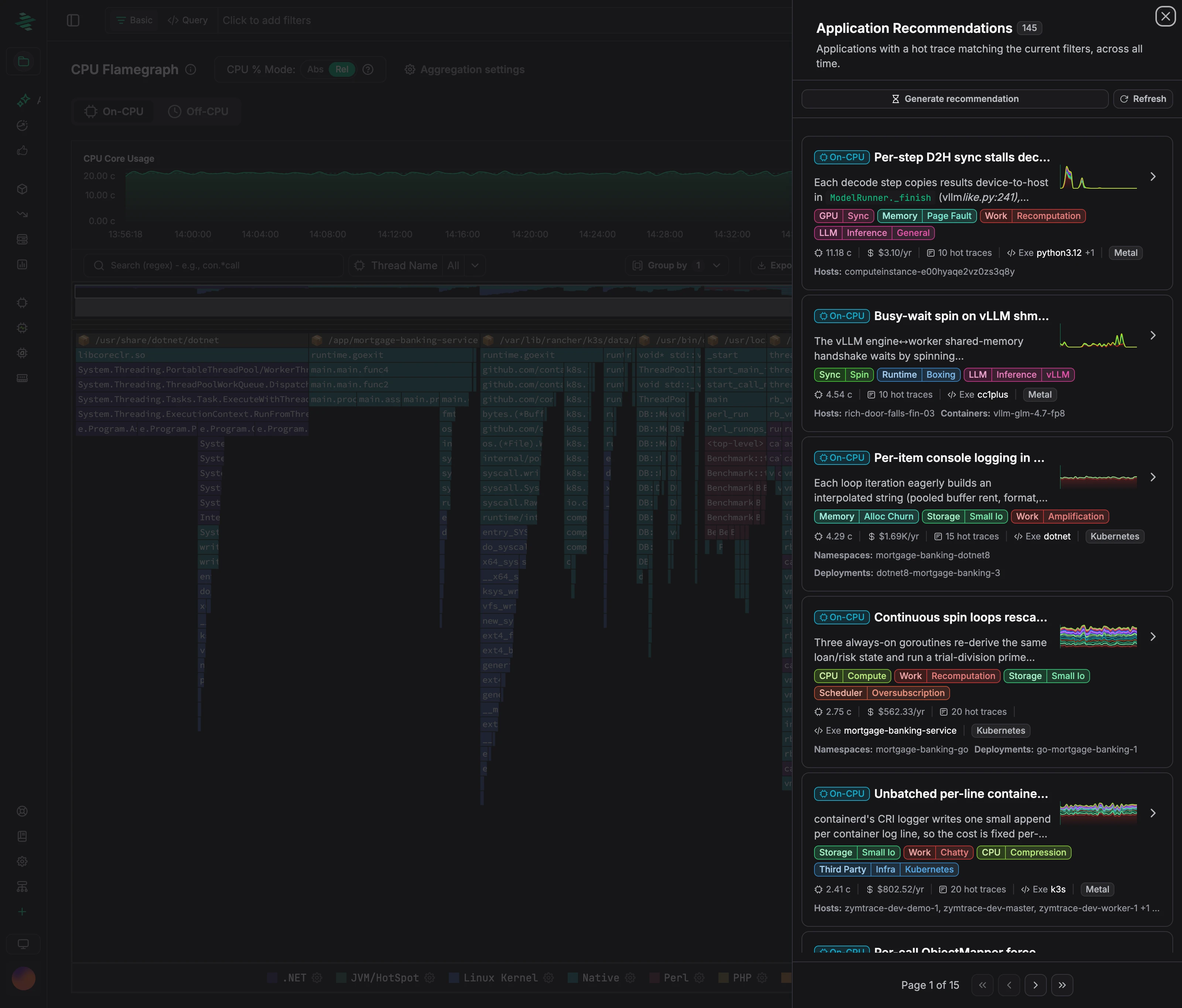The width and height of the screenshot is (1182, 1008).
Task: Click the app logo in sidebar
Action: (24, 22)
